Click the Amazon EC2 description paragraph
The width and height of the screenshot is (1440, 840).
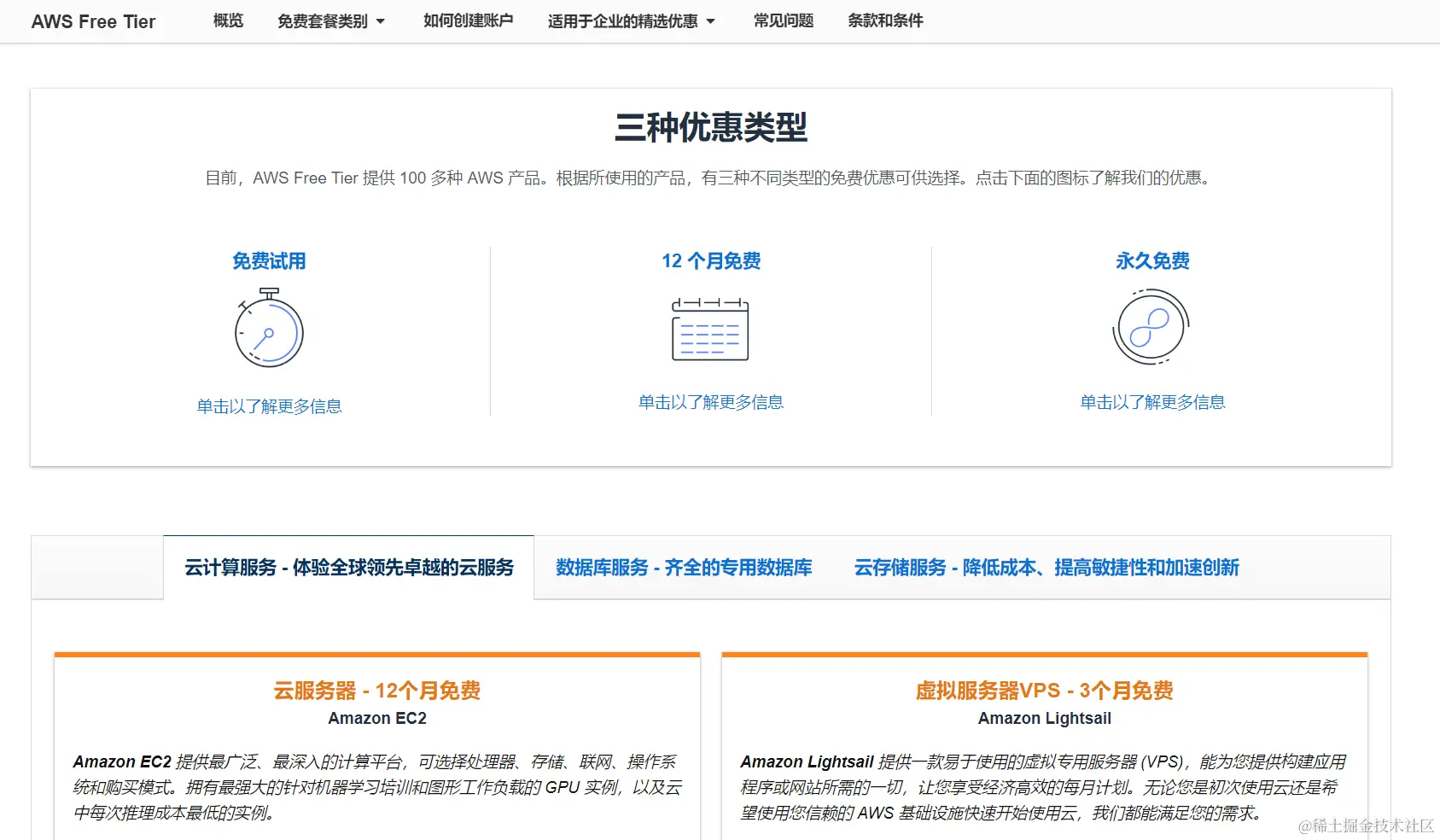coord(377,787)
